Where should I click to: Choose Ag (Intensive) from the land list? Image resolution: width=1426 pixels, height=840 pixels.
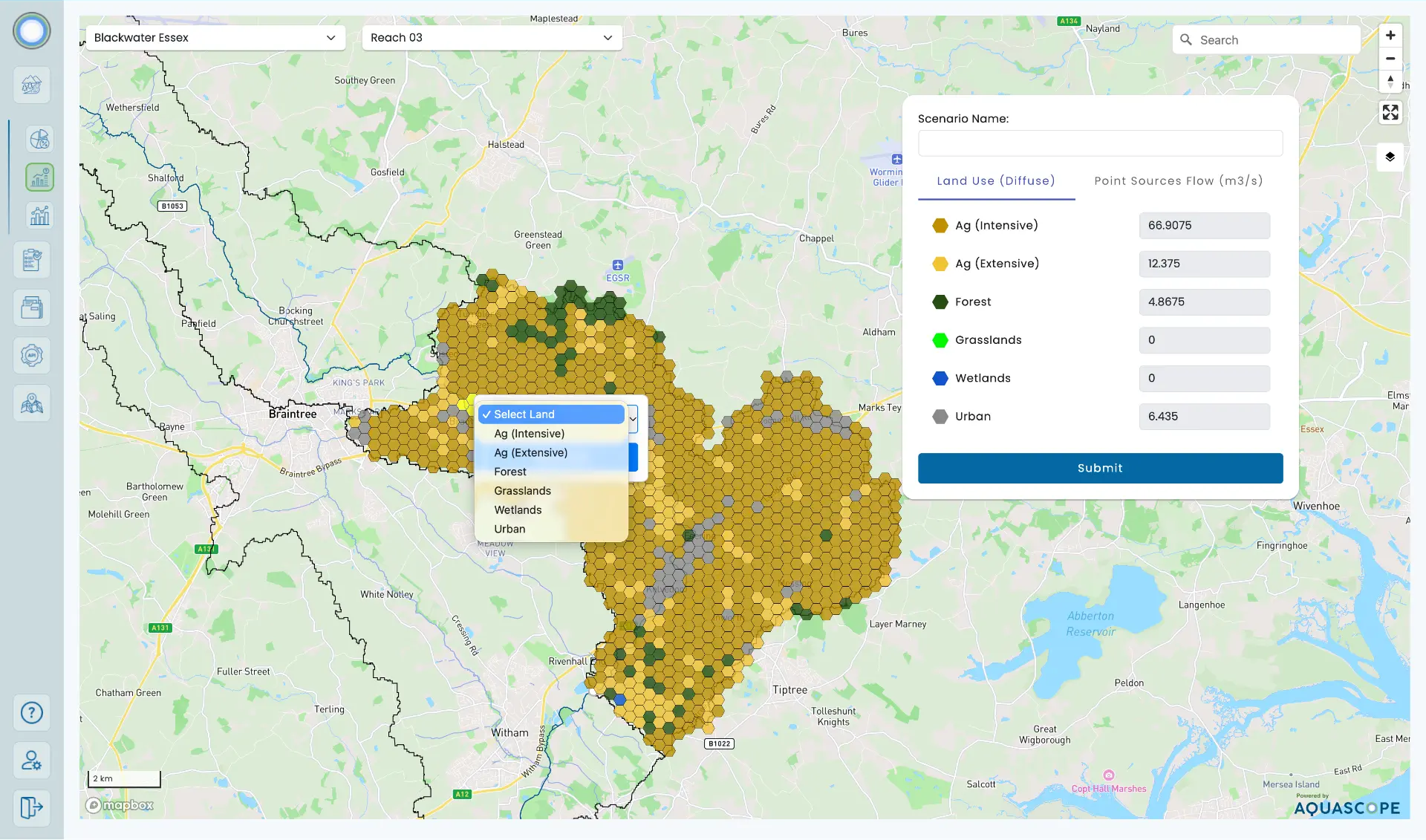(x=551, y=434)
